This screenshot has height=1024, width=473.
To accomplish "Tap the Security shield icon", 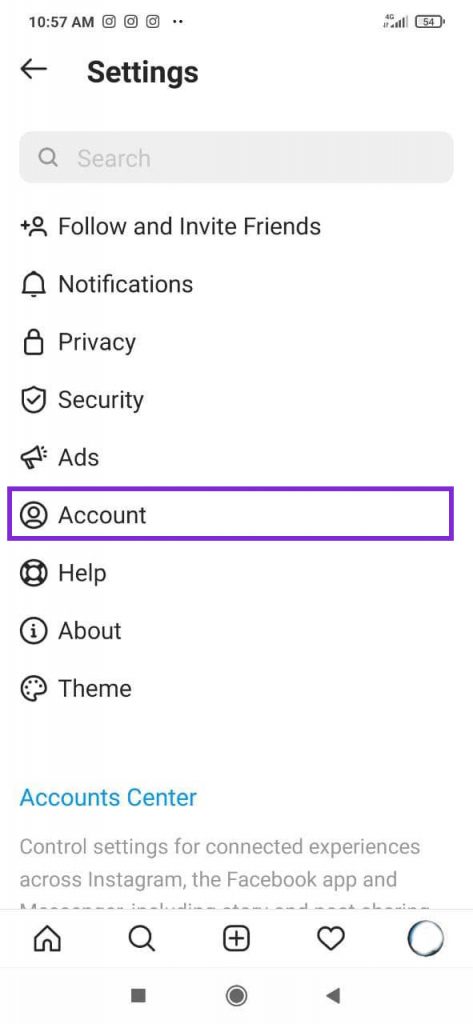I will click(x=33, y=400).
